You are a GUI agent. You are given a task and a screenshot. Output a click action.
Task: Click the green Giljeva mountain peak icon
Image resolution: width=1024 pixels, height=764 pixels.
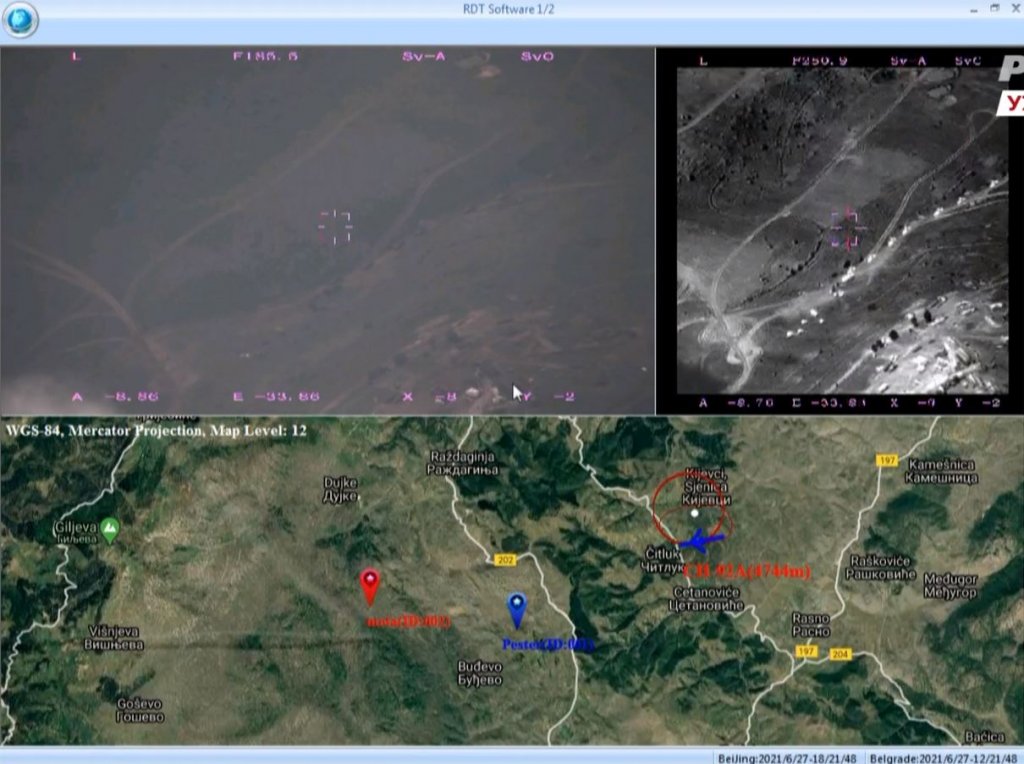110,527
